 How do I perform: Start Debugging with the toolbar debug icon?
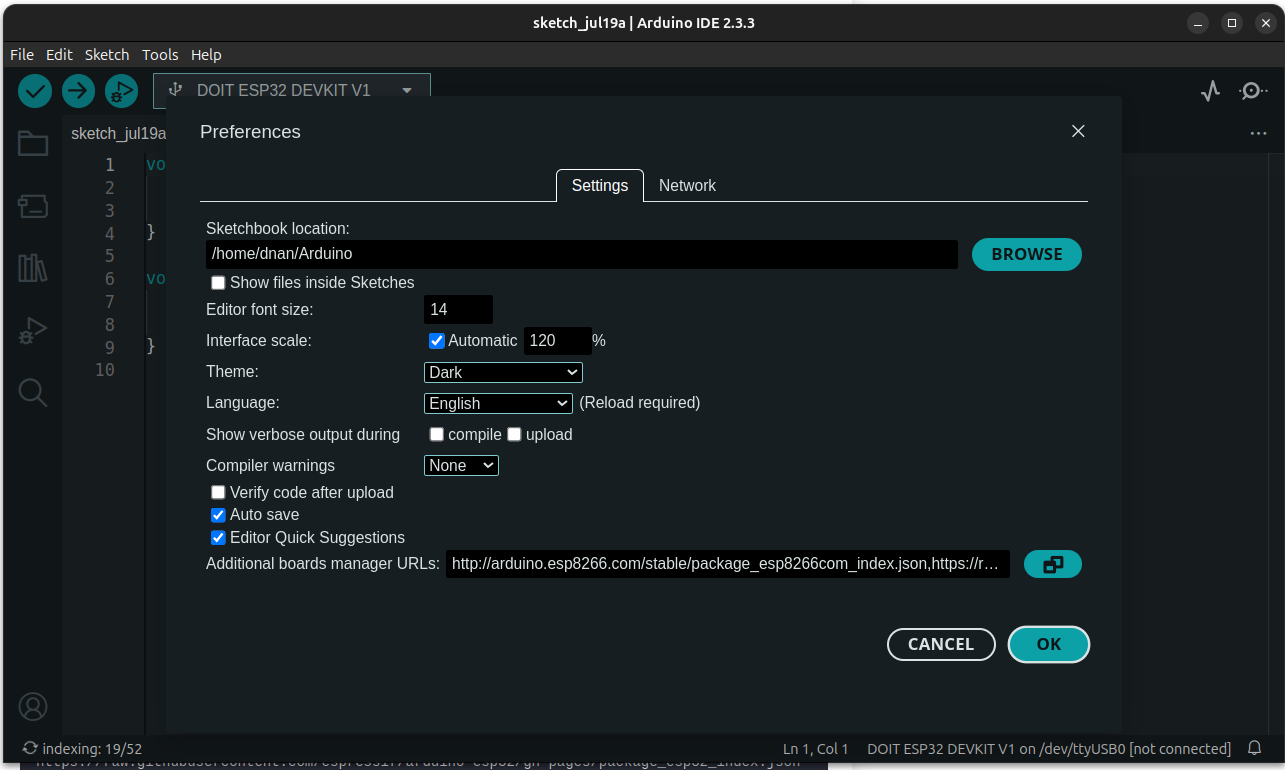[x=121, y=91]
